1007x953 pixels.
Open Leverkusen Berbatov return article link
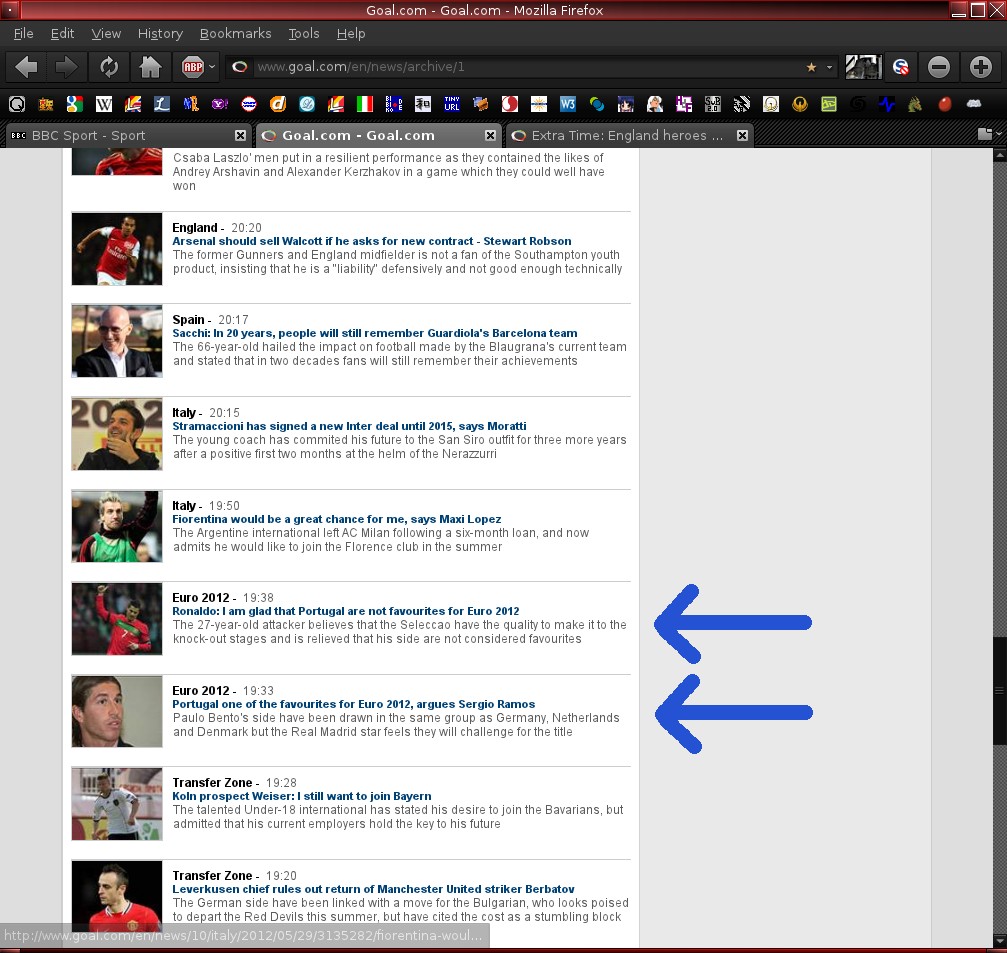point(373,889)
